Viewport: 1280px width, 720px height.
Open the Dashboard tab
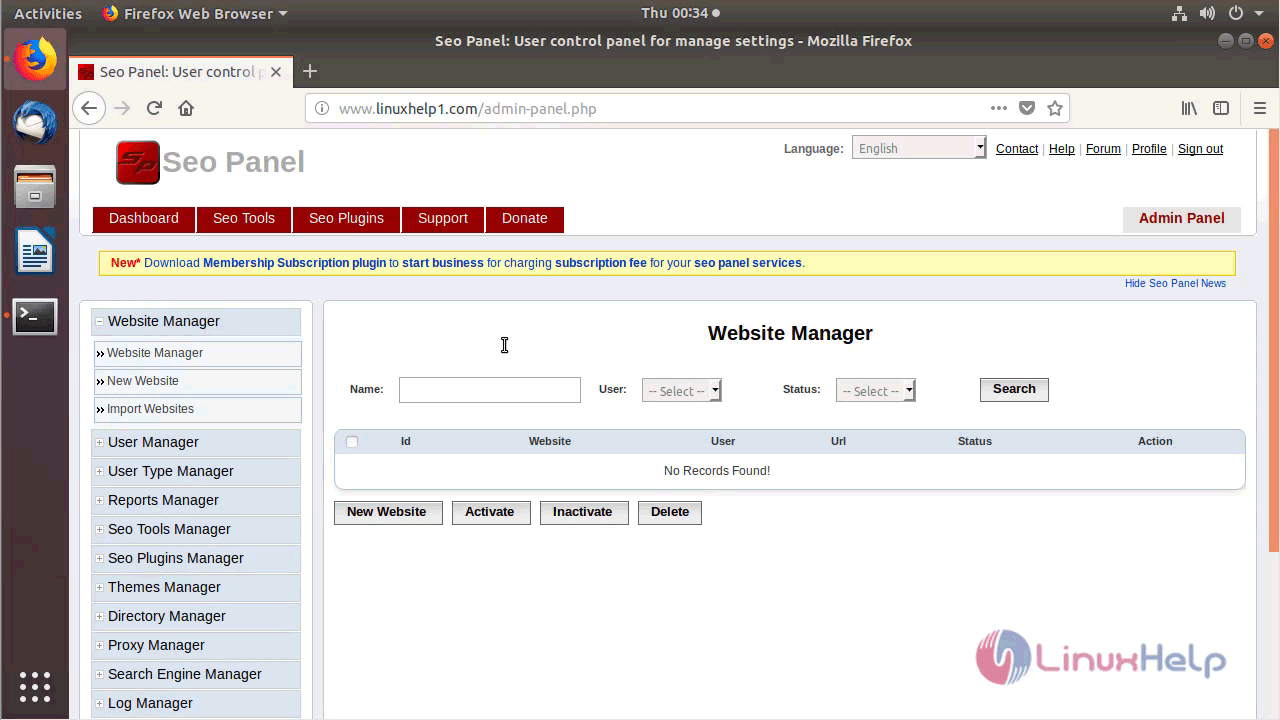coord(144,219)
